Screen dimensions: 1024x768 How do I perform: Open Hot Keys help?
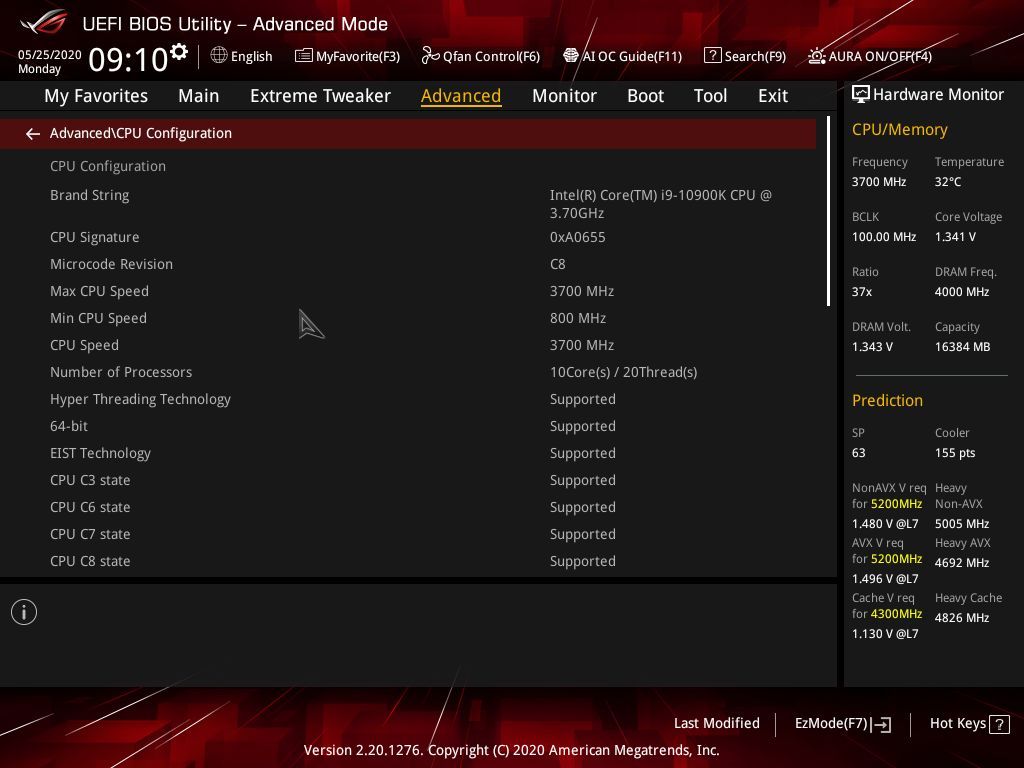969,724
